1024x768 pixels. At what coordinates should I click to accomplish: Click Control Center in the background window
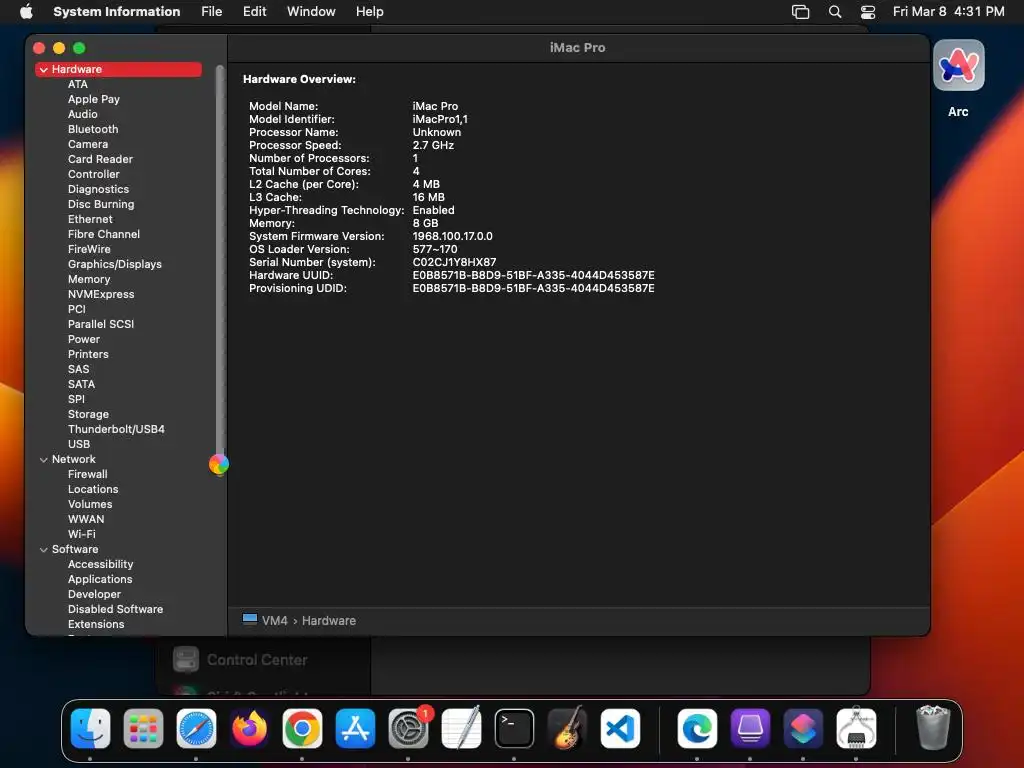pos(257,660)
